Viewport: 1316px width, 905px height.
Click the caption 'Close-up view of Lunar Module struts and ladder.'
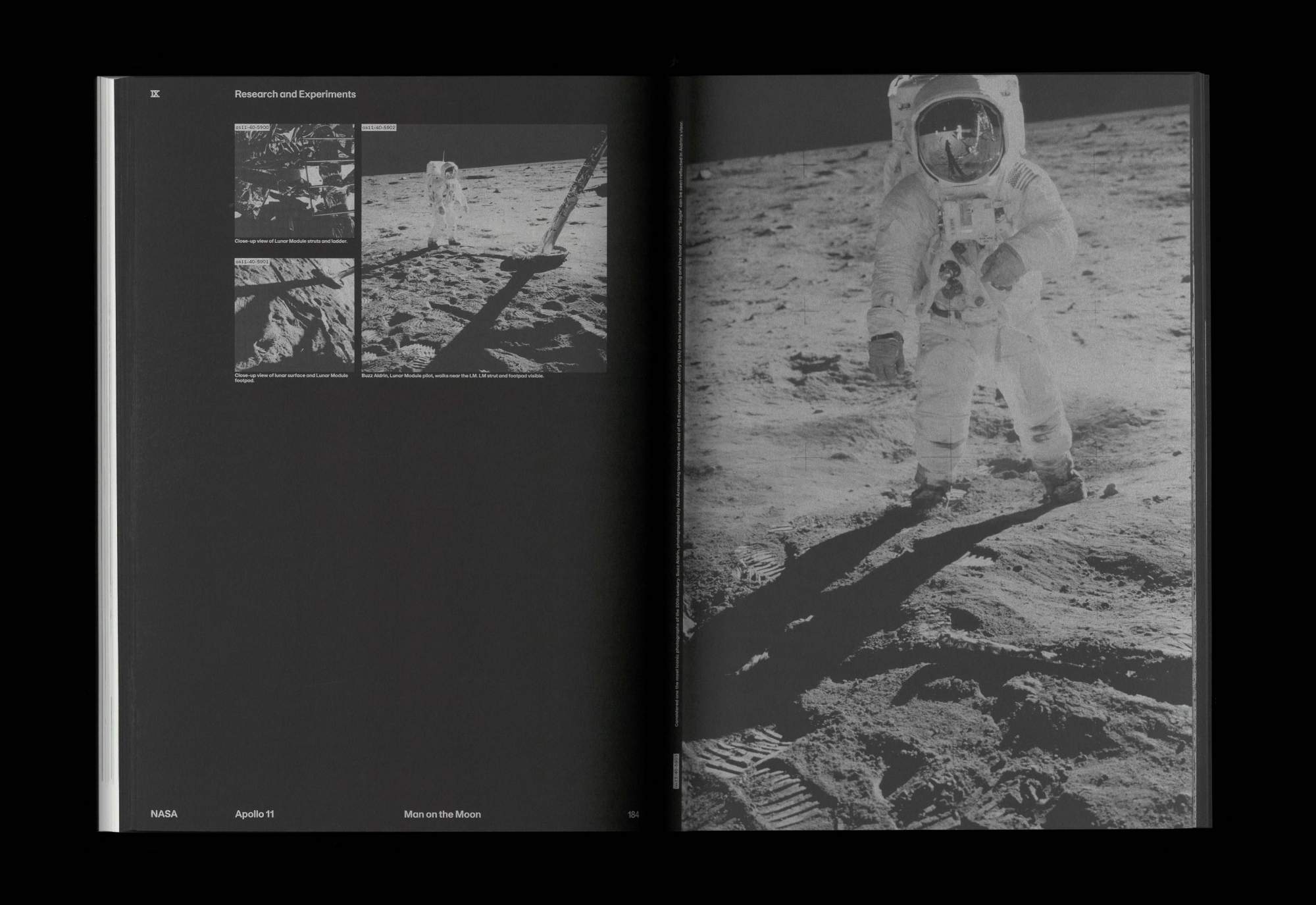click(291, 242)
